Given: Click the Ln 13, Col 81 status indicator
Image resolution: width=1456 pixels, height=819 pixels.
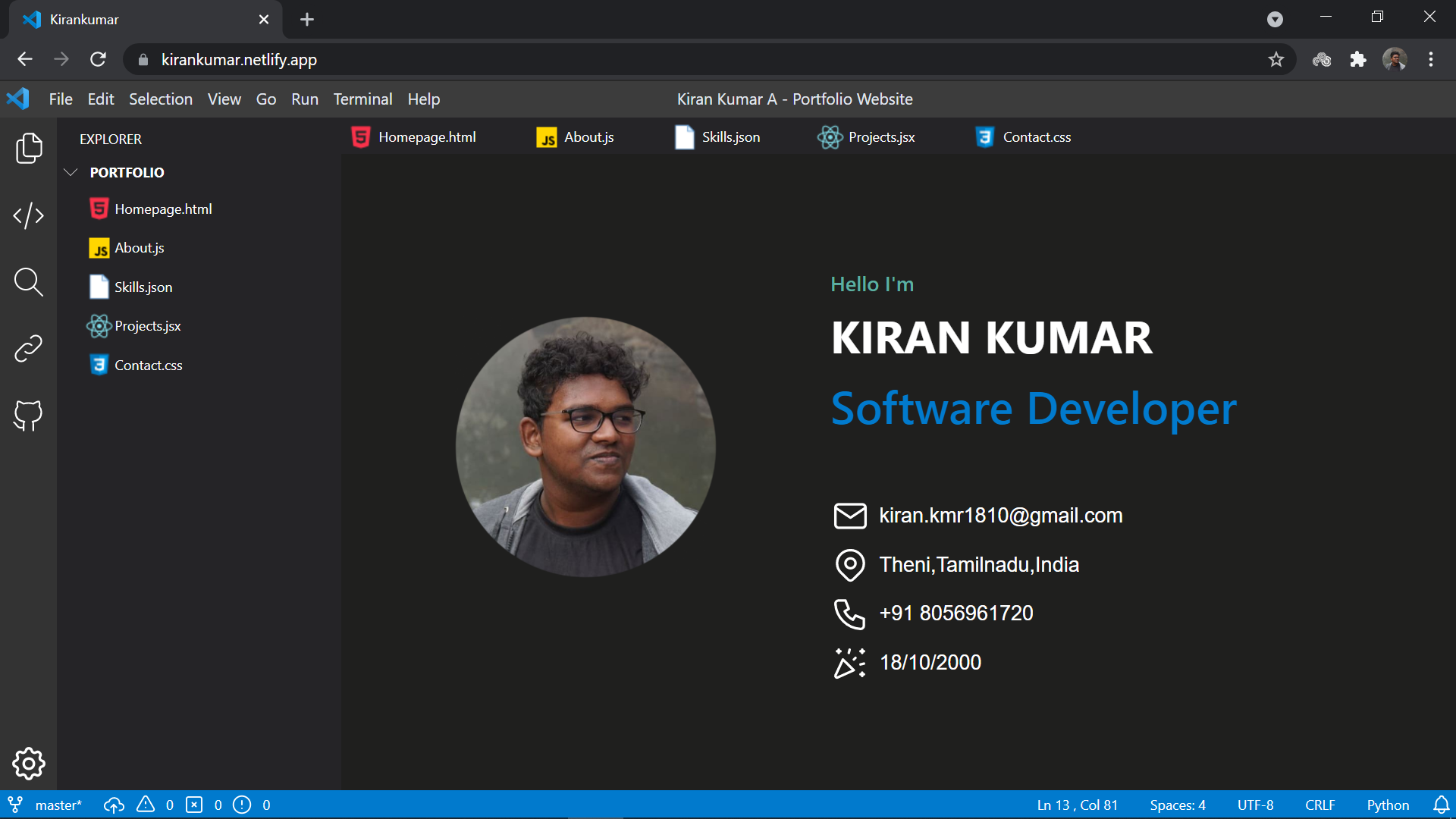Looking at the screenshot, I should pos(1077,804).
